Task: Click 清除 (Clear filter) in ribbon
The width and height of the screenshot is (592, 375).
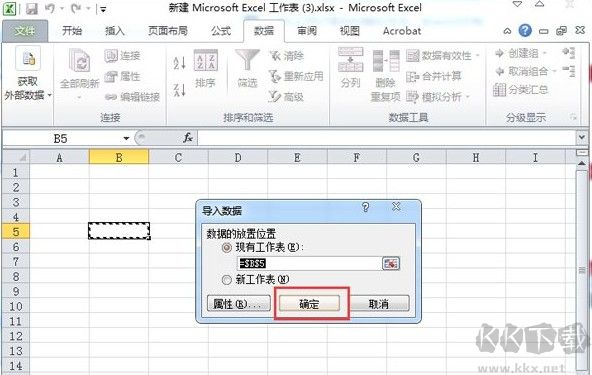Action: (x=287, y=56)
